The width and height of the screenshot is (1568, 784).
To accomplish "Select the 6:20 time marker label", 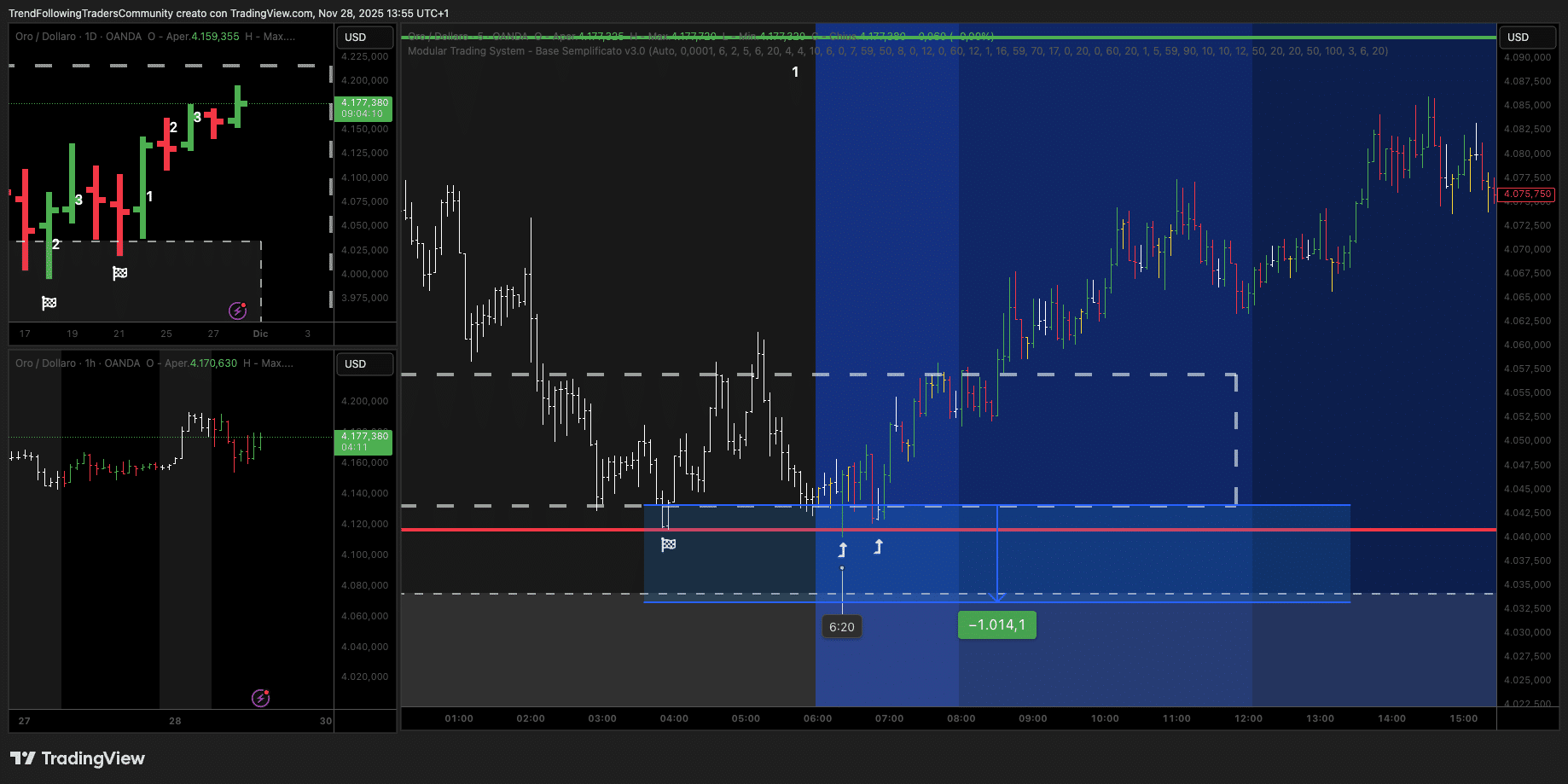I will click(842, 627).
